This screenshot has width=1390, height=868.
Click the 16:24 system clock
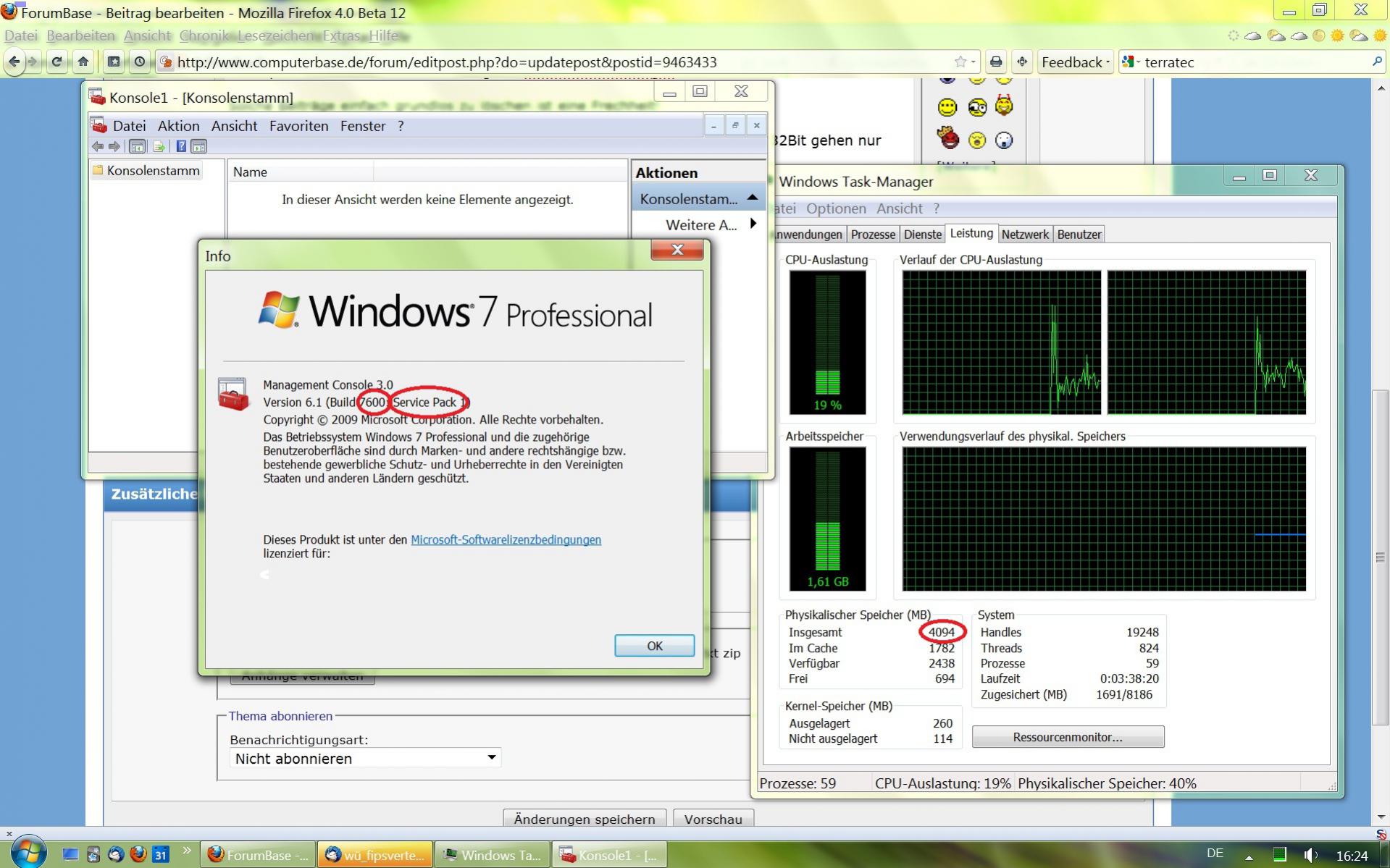pos(1352,856)
